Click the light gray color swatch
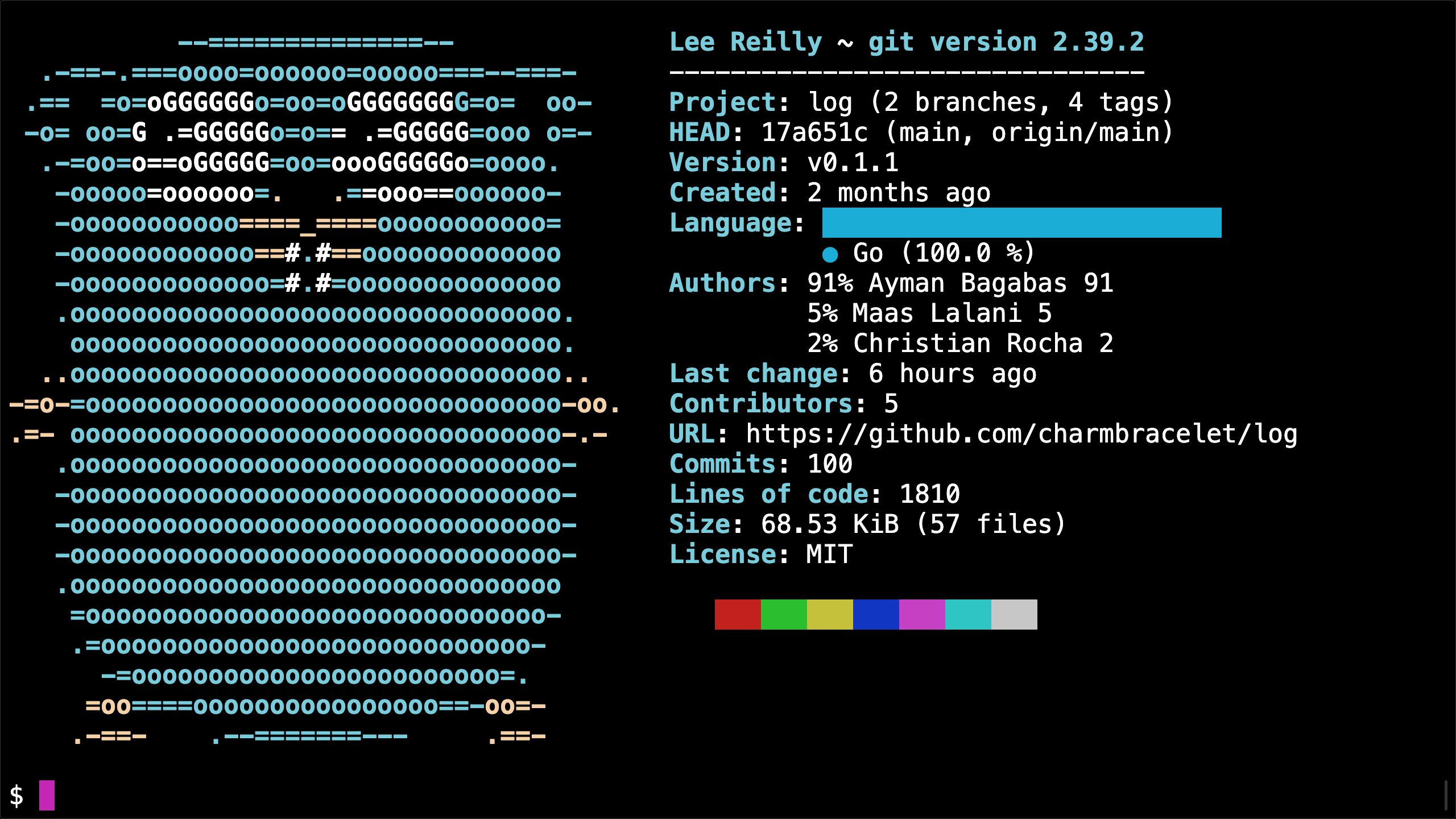 1014,614
